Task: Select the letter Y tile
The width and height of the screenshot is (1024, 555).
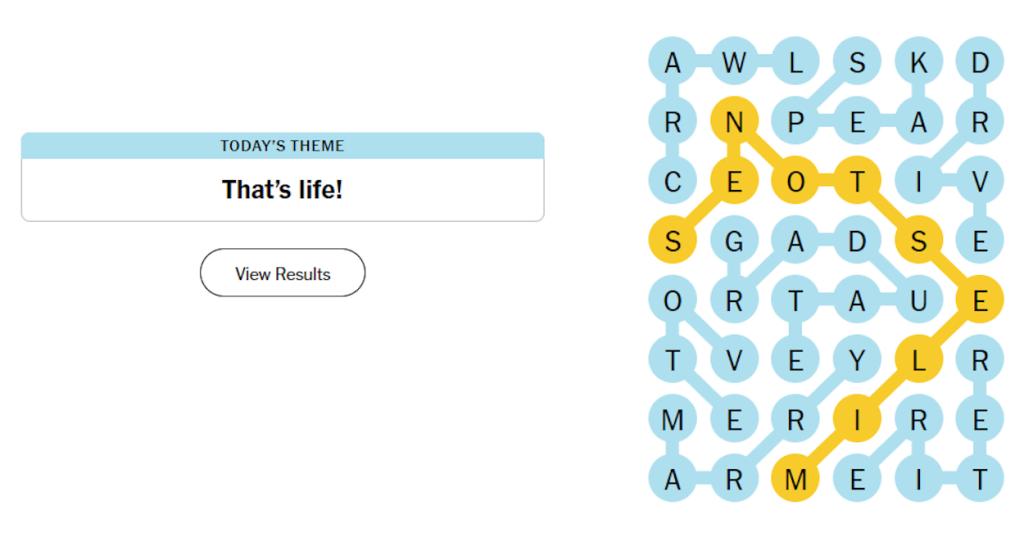Action: click(x=857, y=360)
